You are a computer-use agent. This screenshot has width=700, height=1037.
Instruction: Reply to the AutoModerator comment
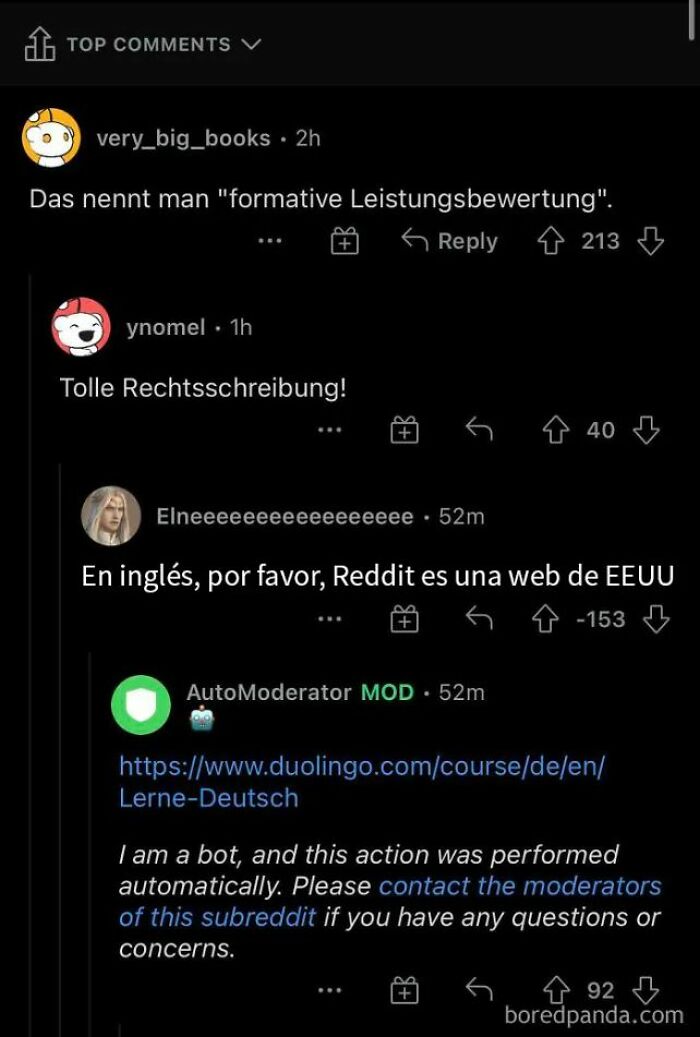click(479, 990)
